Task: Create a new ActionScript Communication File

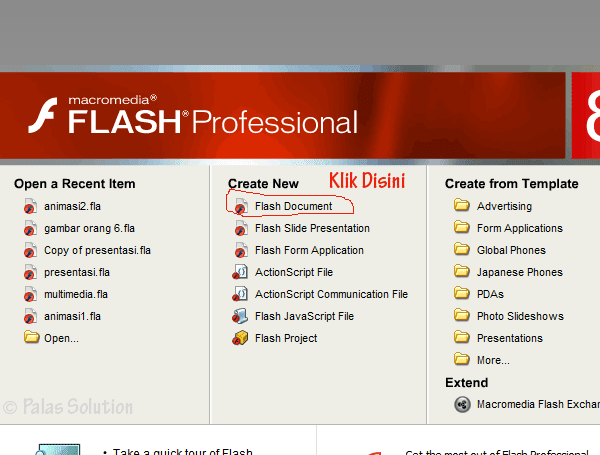Action: click(331, 294)
